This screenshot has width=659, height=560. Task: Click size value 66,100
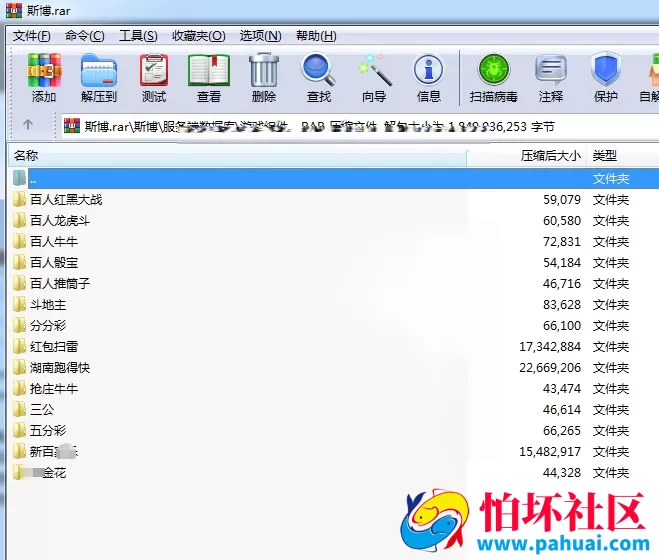562,325
